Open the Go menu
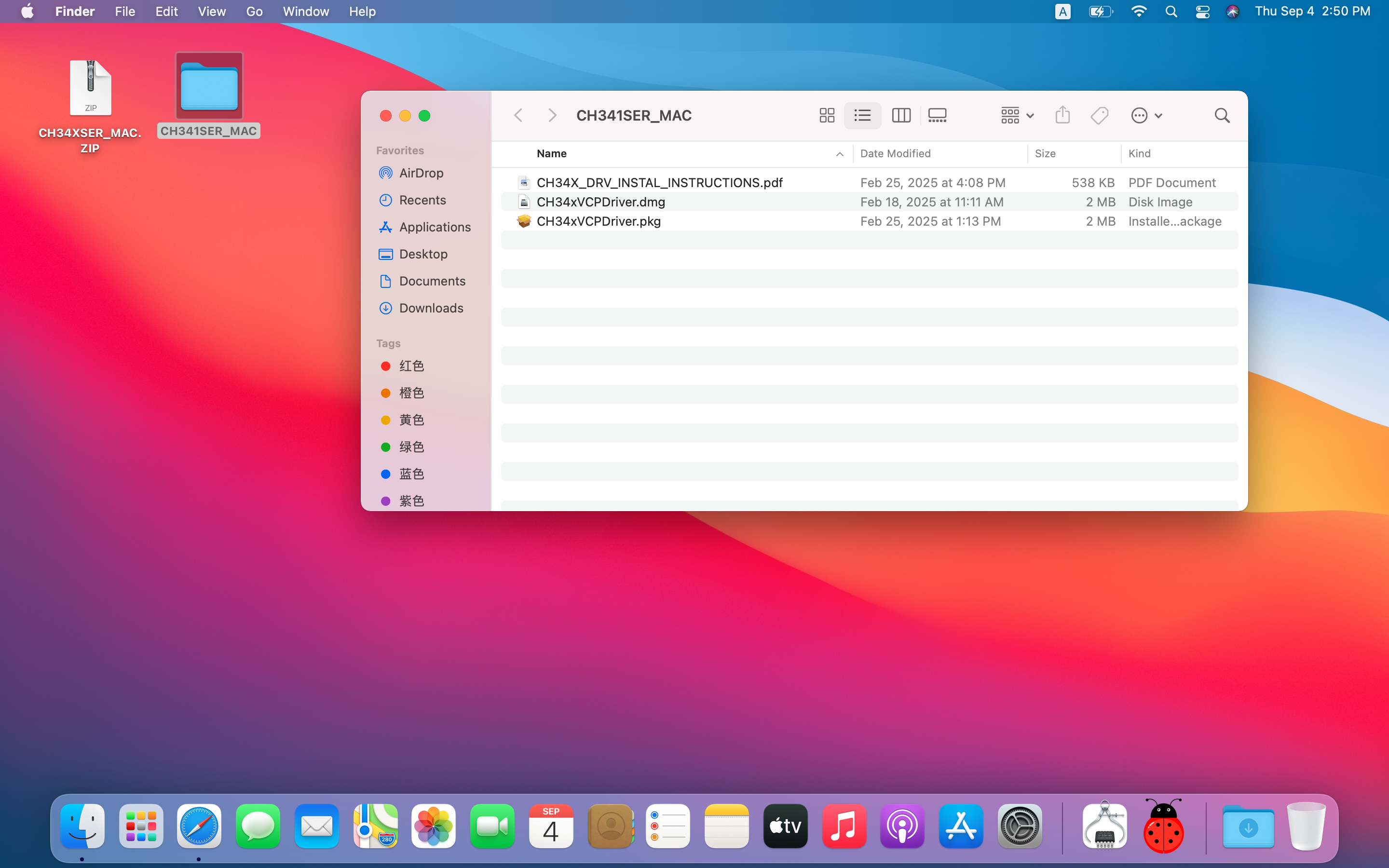Viewport: 1389px width, 868px height. coord(254,12)
